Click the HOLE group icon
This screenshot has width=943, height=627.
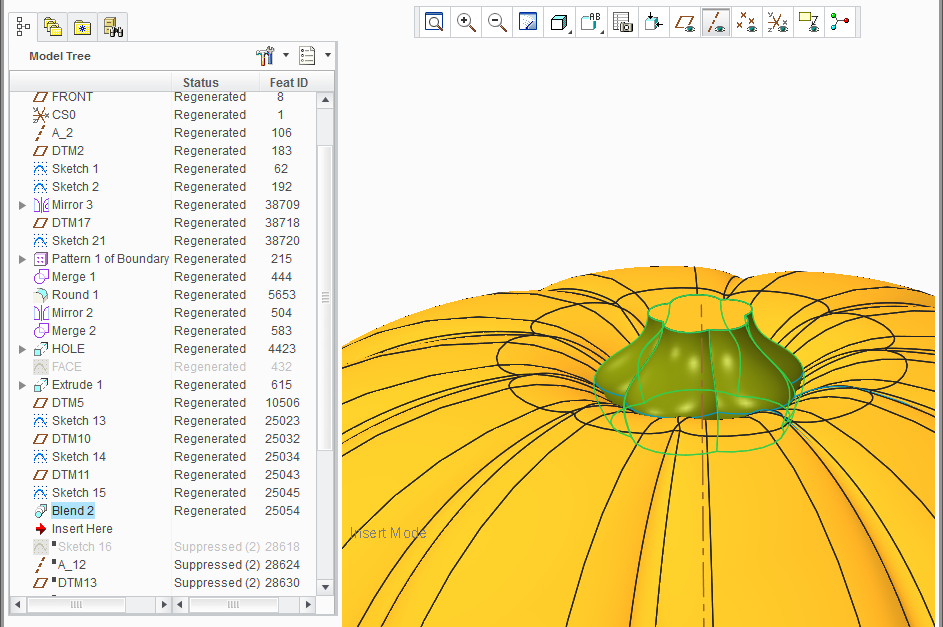coord(41,349)
